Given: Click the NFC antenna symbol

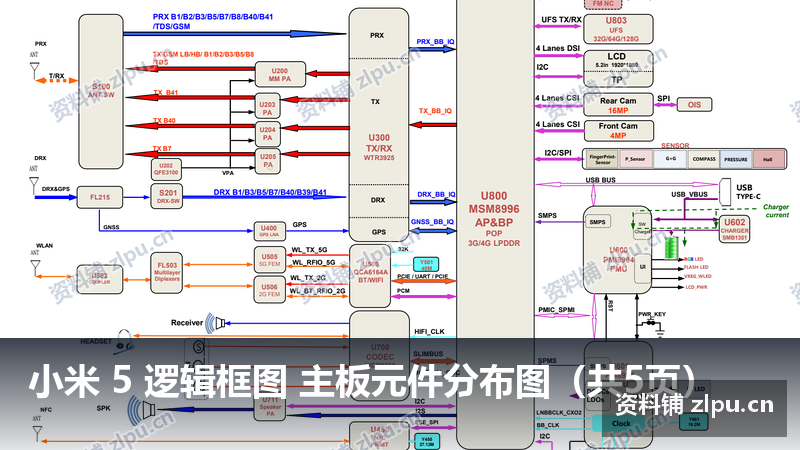Looking at the screenshot, I should (x=37, y=434).
